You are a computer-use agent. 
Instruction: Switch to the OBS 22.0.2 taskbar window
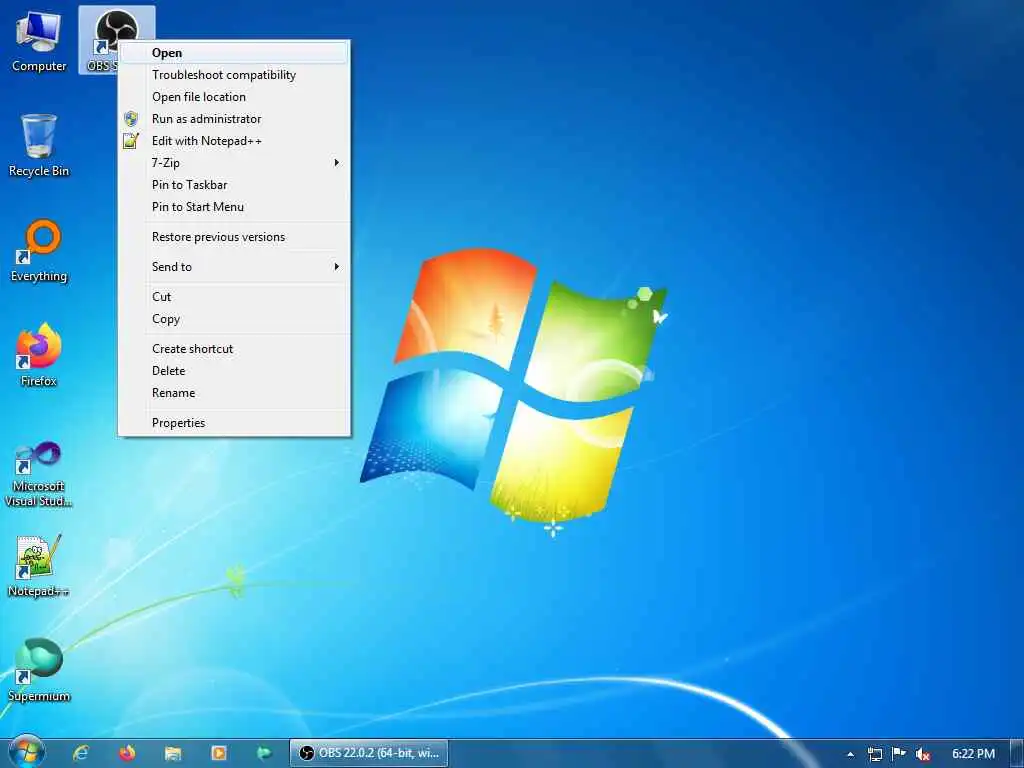pyautogui.click(x=369, y=753)
